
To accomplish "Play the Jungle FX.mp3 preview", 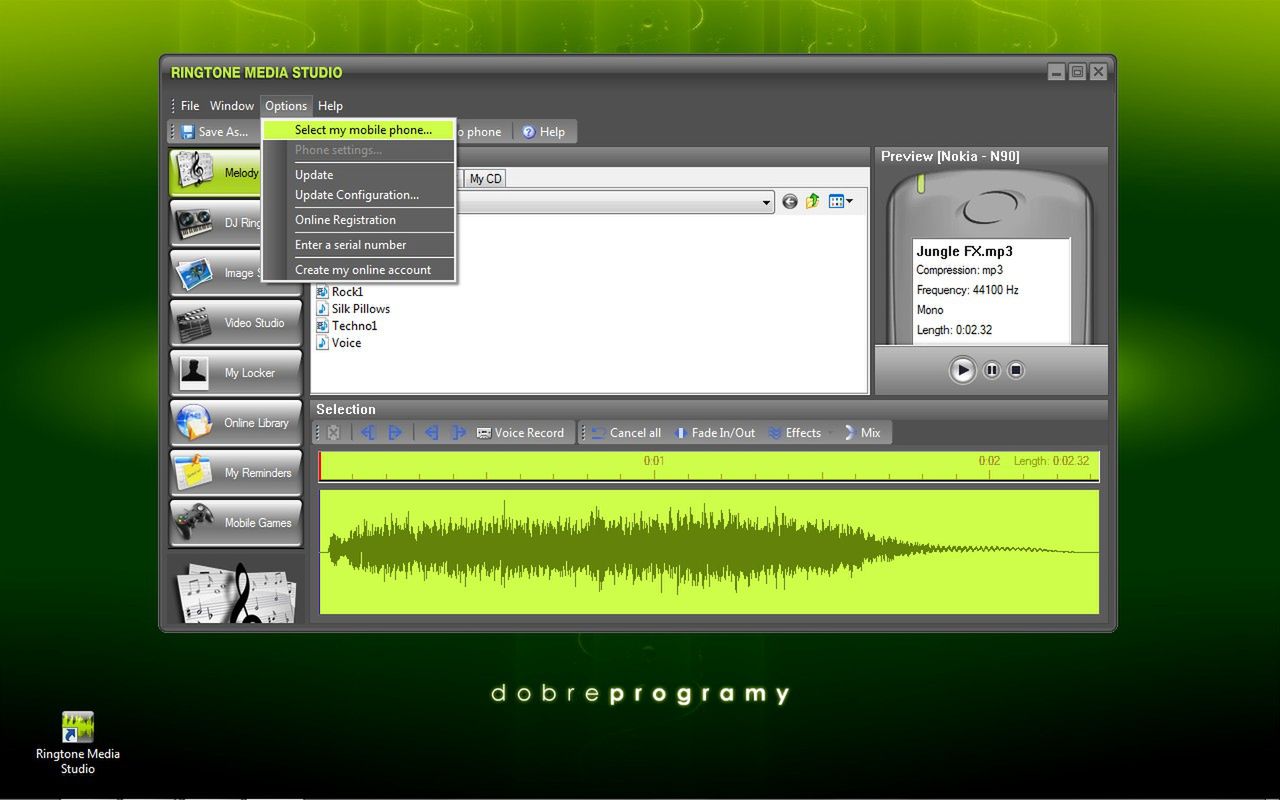I will pos(963,370).
